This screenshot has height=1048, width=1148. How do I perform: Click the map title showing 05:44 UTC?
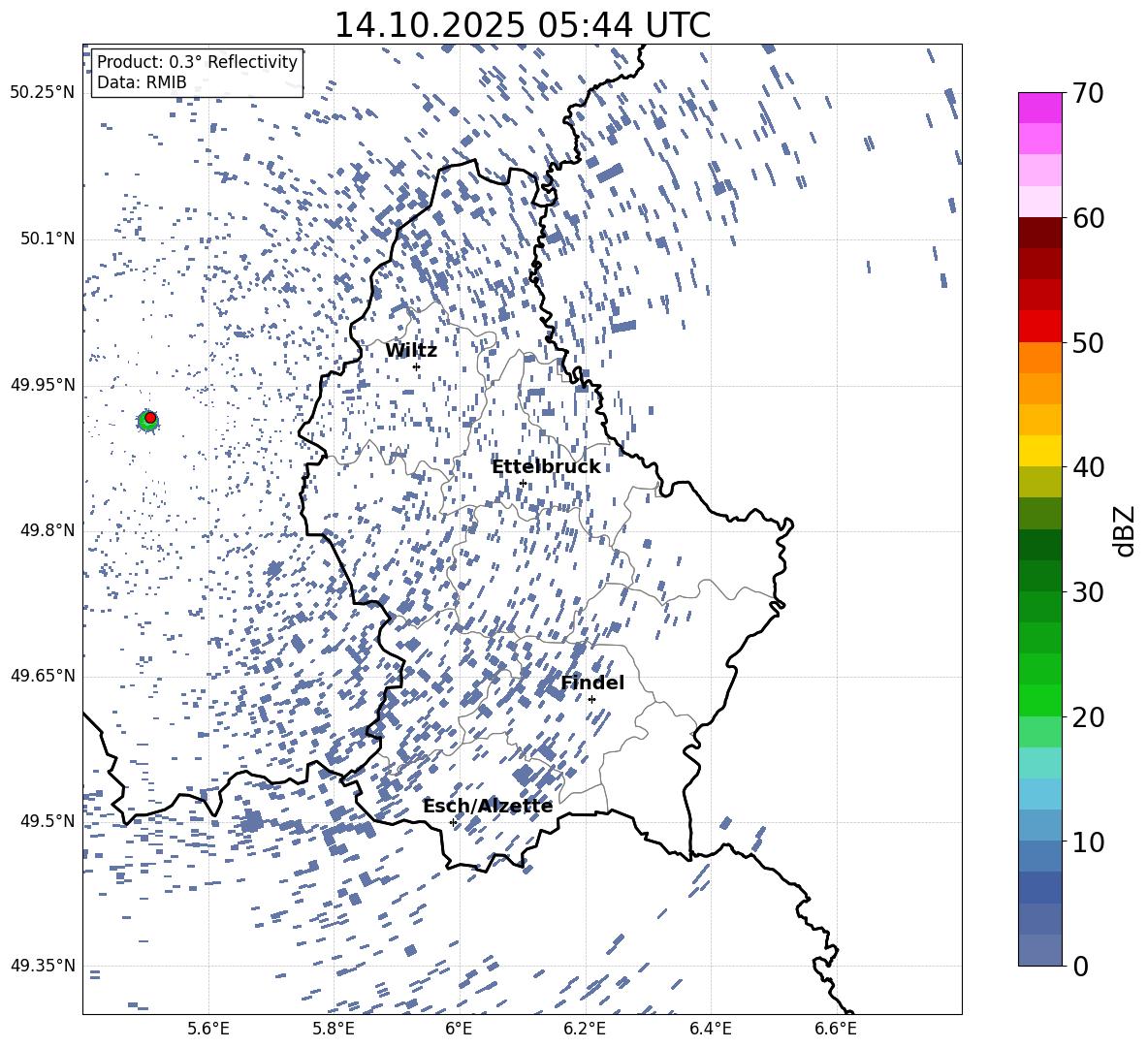click(x=522, y=25)
